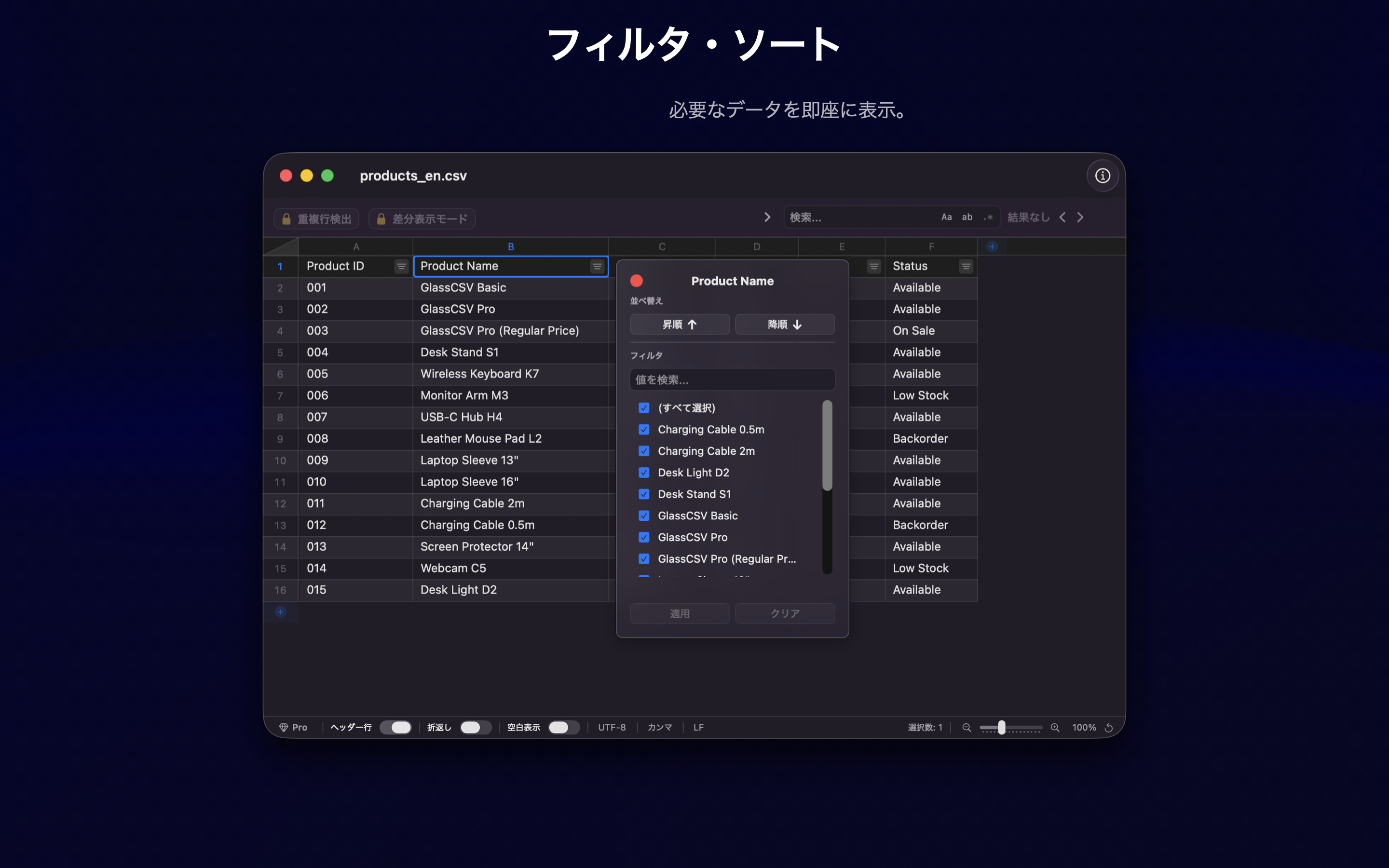Expand the toolbar chevron next to 差分表示モード
Screen dimensions: 1389x868
[767, 217]
